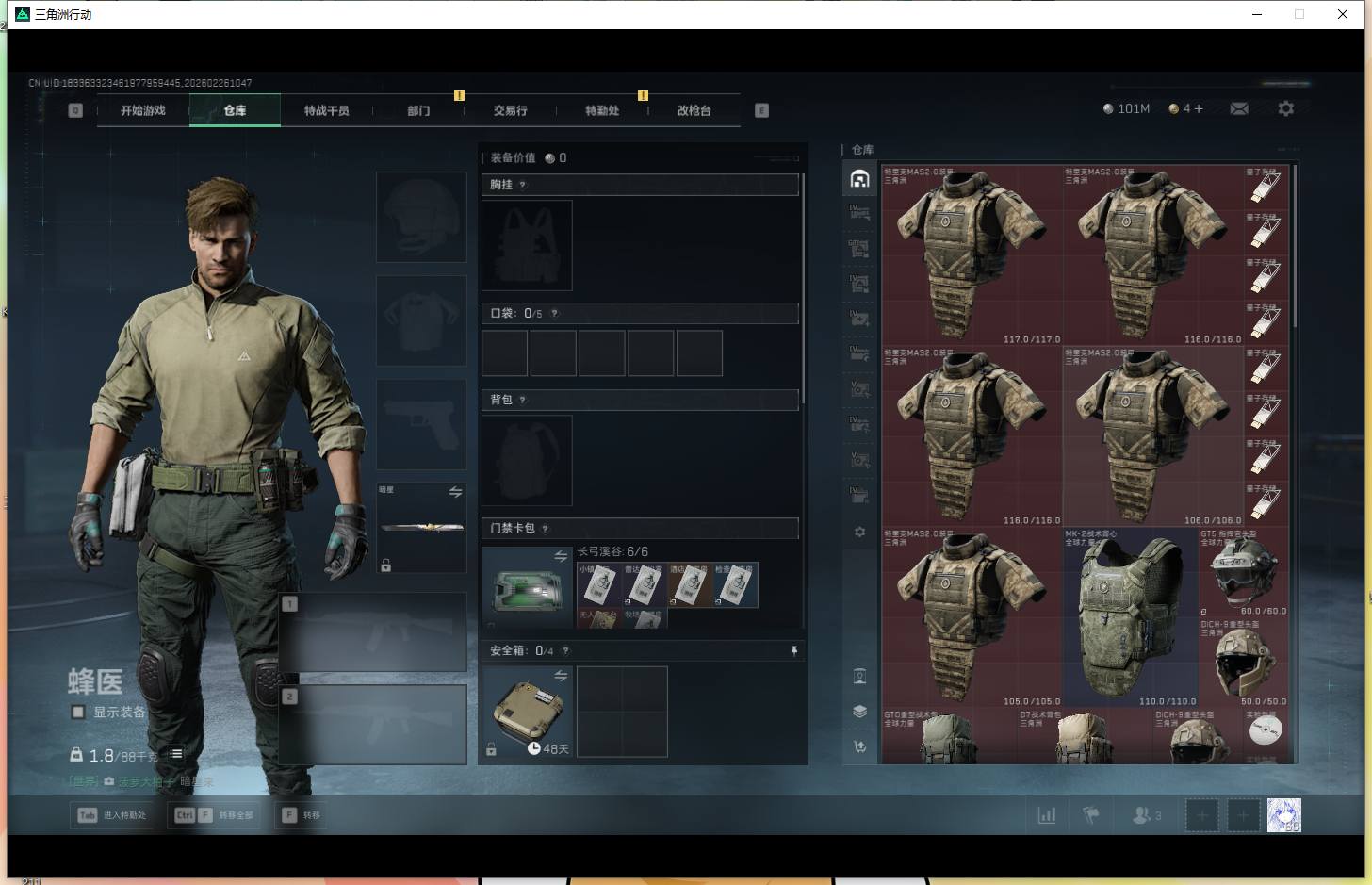
Task: Click the empty helmet equipment slot
Action: 421,217
